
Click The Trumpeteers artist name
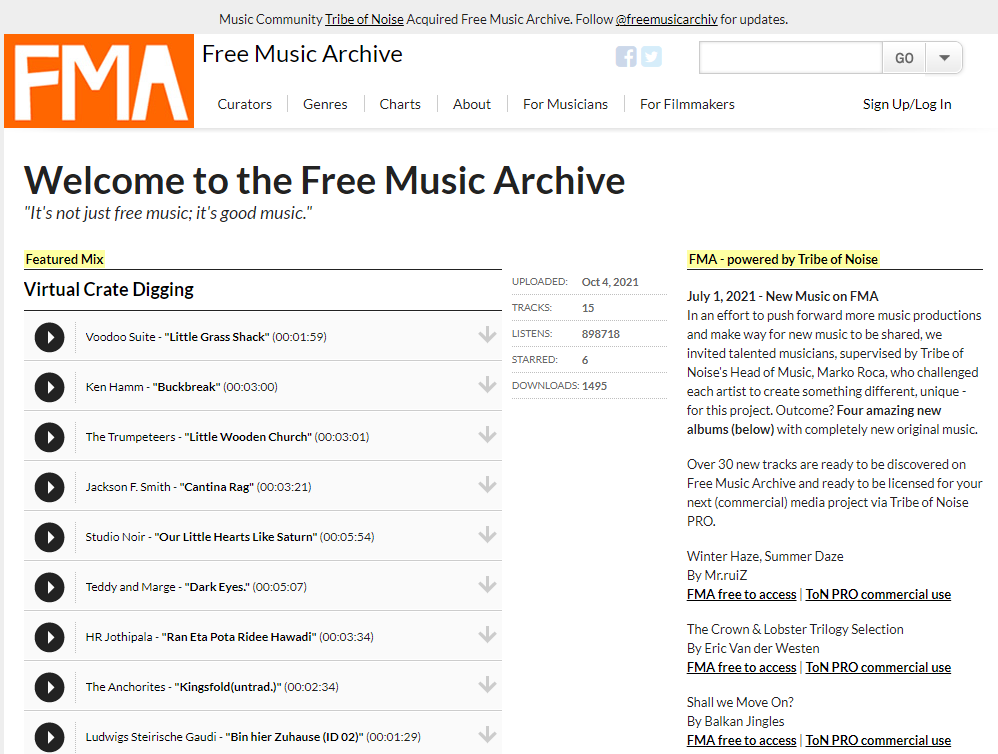click(x=130, y=437)
